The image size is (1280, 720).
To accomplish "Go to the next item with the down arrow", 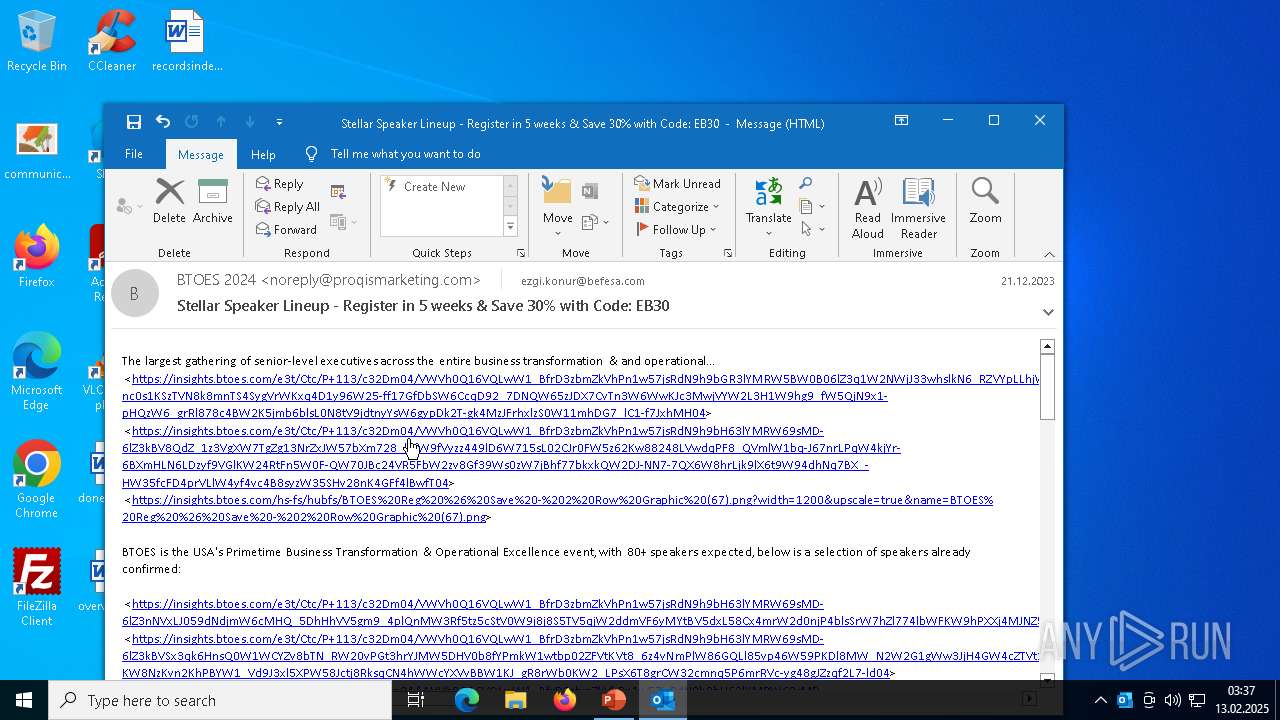I will point(250,122).
